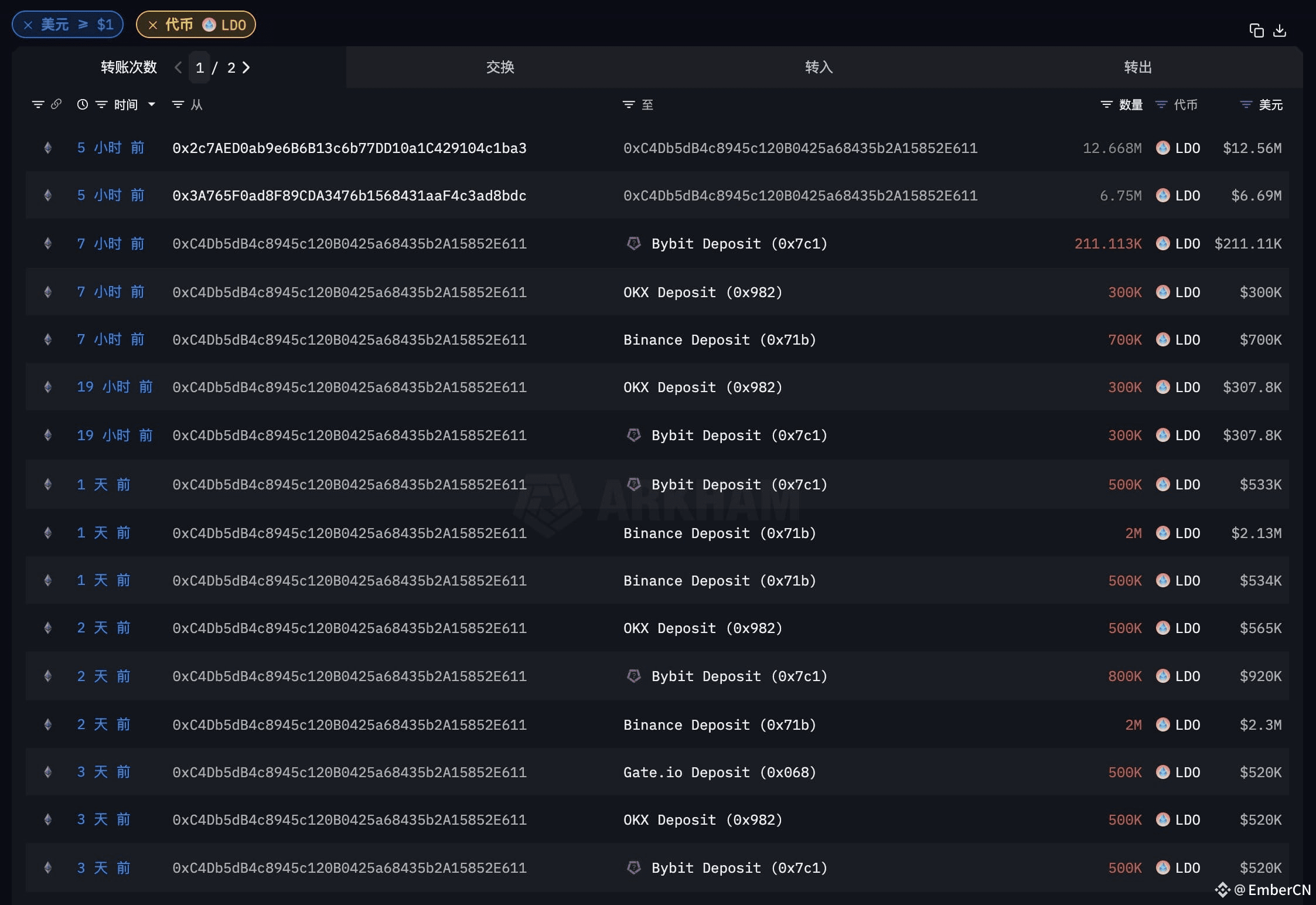Screen dimensions: 1316x905
Task: Click Bybit logo icon in $520K row
Action: [634, 867]
